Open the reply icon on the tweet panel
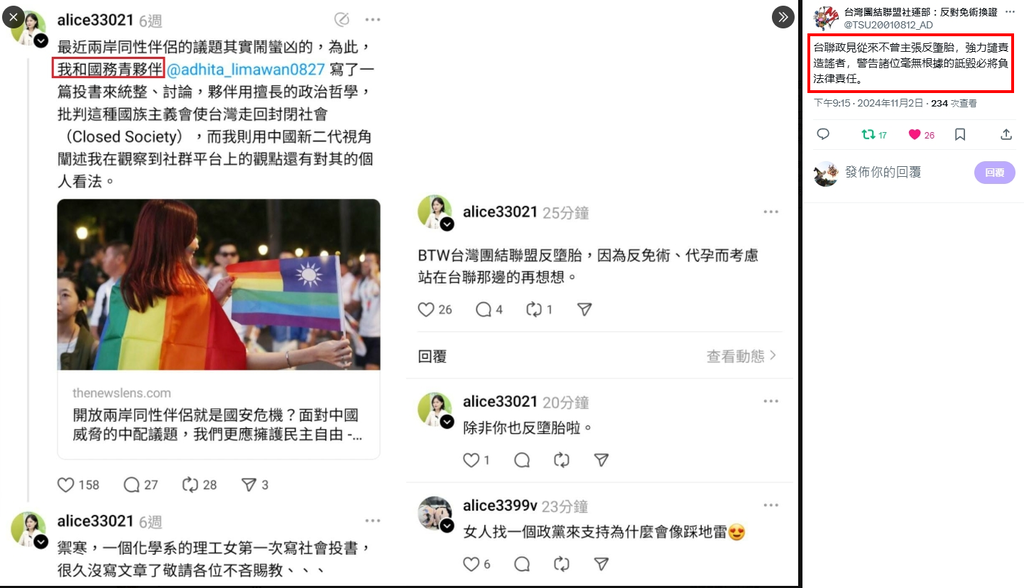The image size is (1024, 588). tap(823, 135)
